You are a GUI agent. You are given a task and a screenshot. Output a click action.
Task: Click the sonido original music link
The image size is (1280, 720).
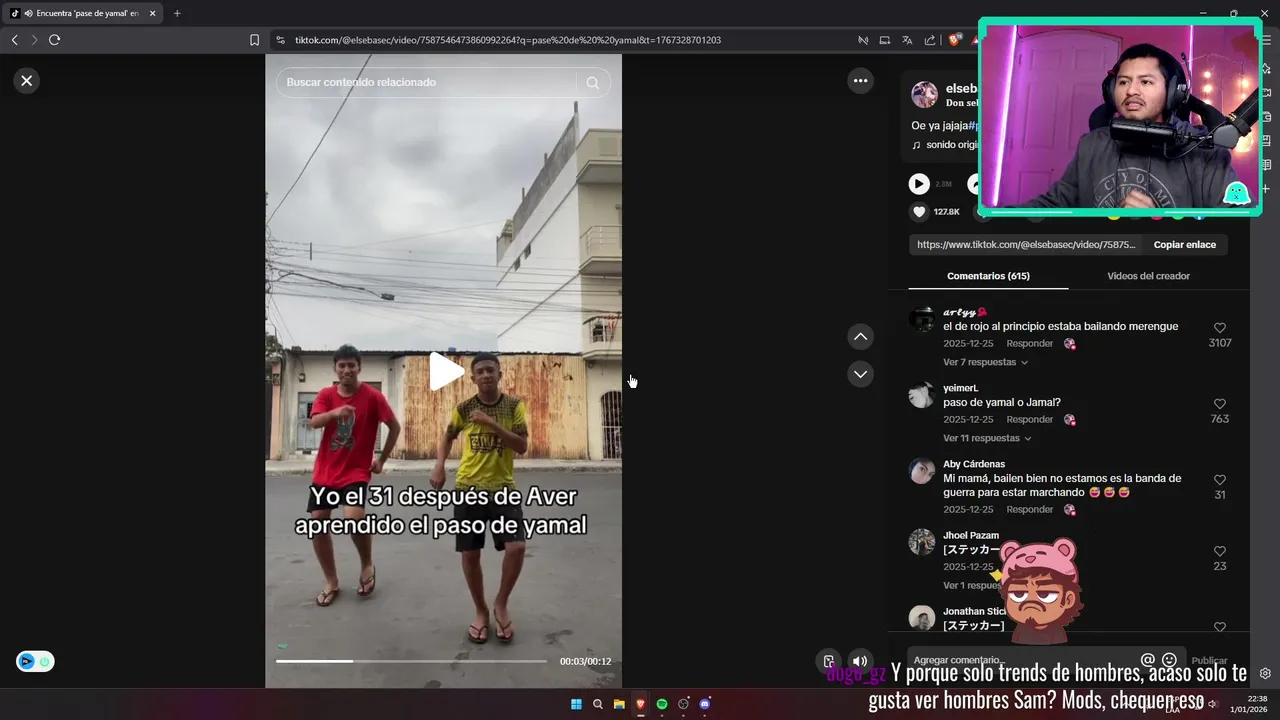(944, 145)
